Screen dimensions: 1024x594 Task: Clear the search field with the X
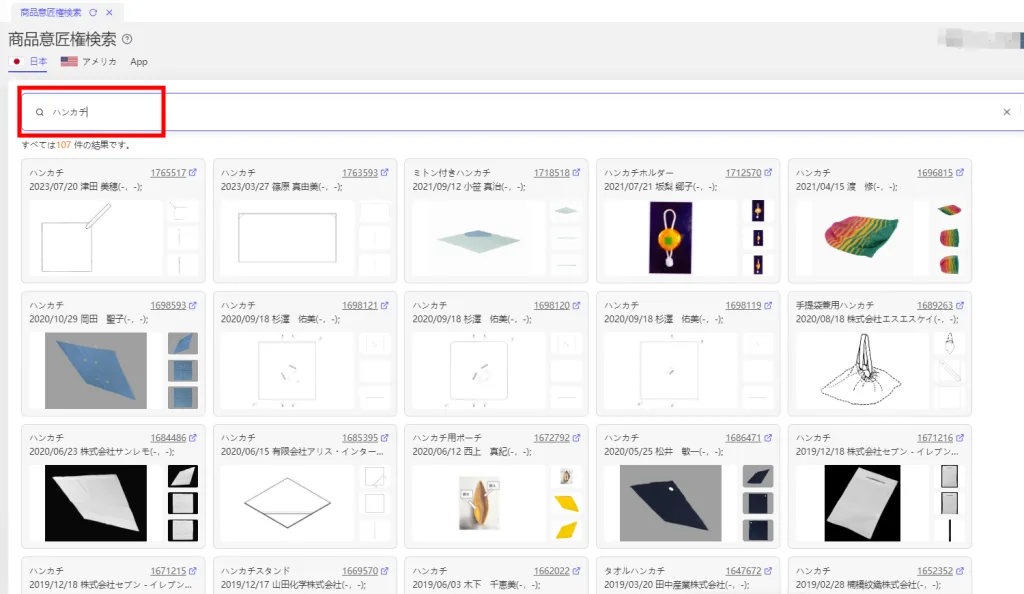(x=1006, y=112)
